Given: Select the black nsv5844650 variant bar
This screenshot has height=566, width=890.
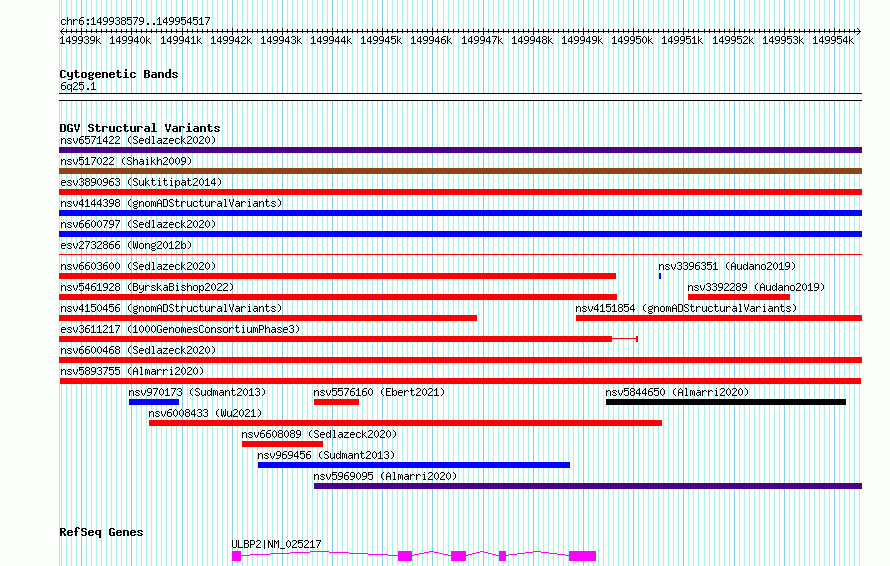Looking at the screenshot, I should click(x=726, y=402).
